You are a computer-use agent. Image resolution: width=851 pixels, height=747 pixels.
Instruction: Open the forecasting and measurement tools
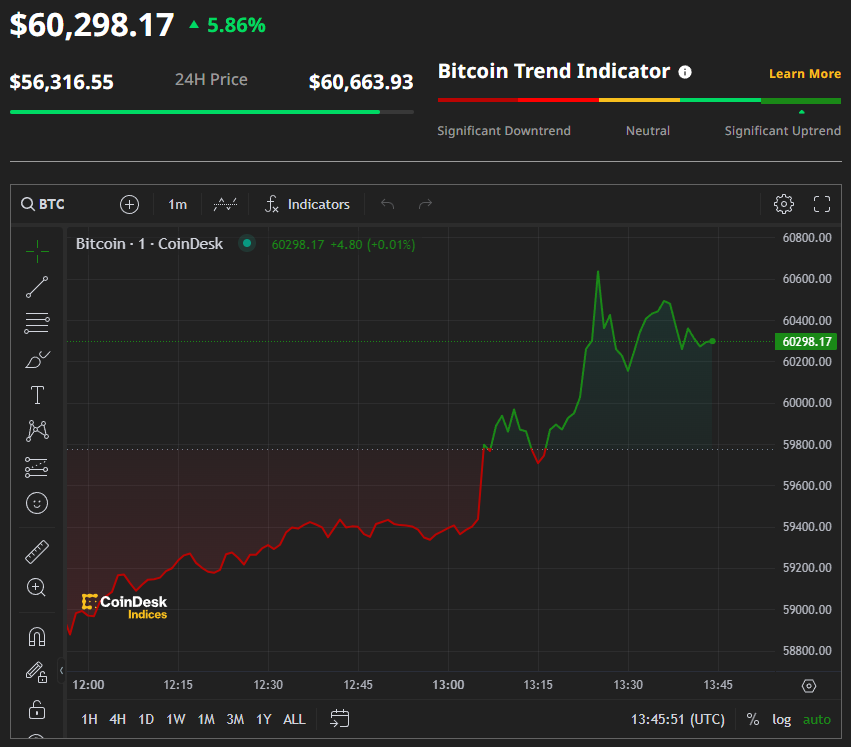click(37, 467)
